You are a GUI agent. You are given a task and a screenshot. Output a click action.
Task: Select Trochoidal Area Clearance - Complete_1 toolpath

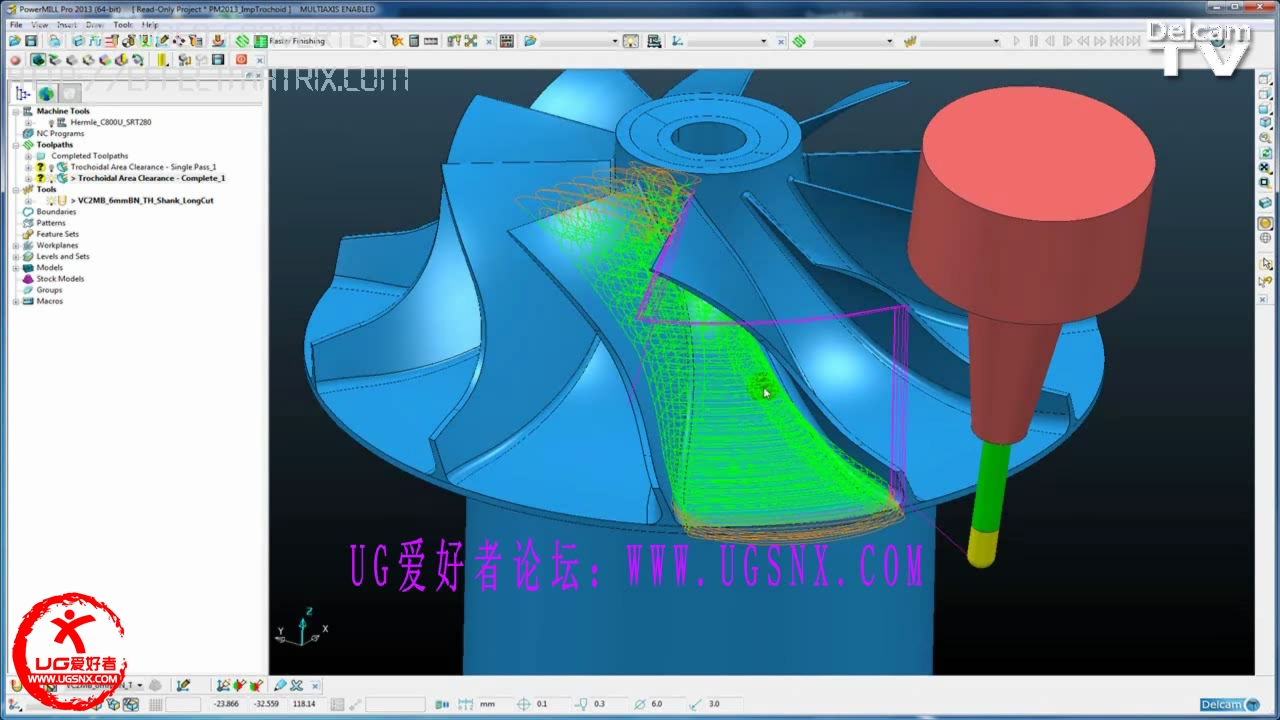tap(148, 178)
